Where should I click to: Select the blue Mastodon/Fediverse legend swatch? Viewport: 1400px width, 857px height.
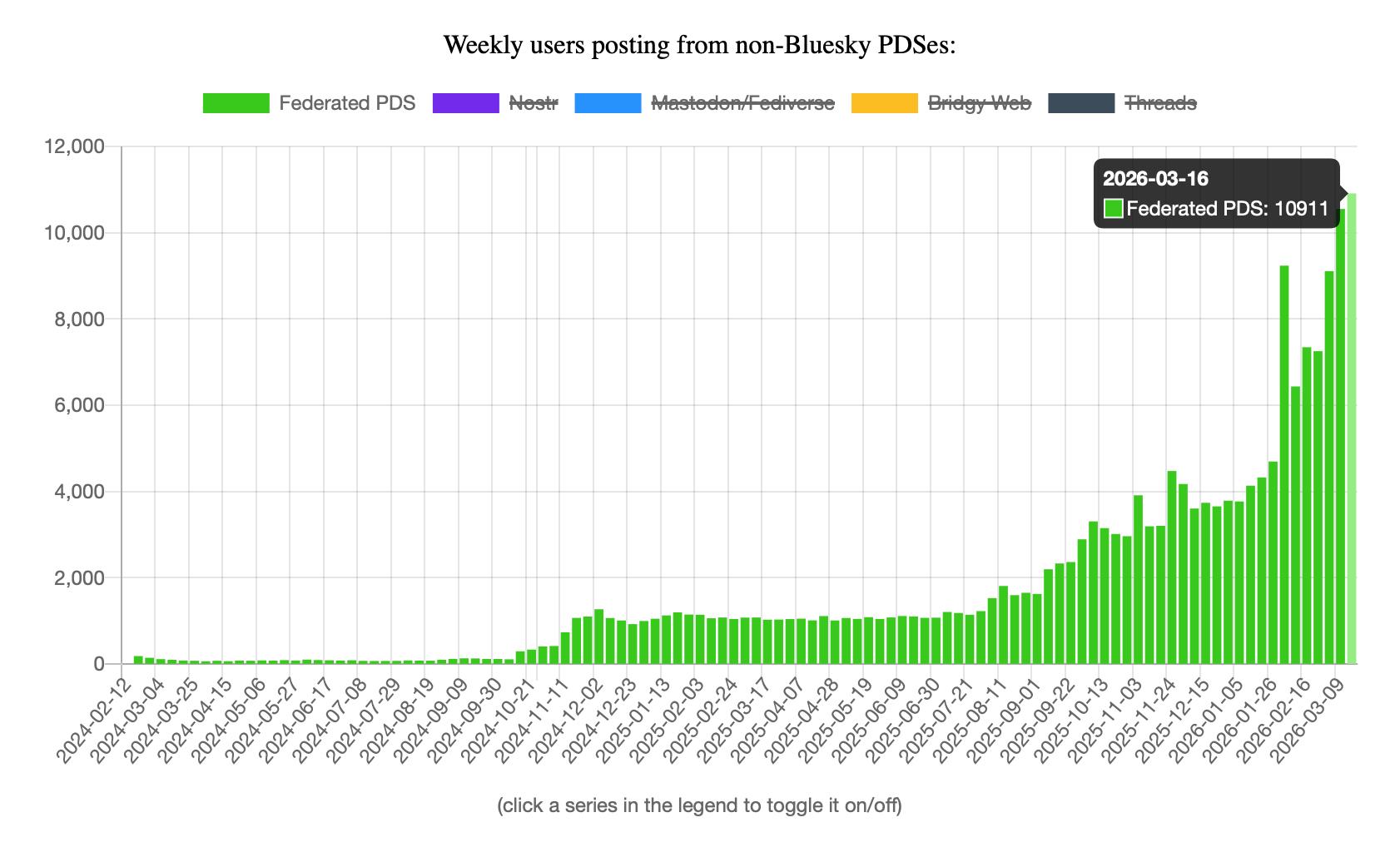click(608, 103)
